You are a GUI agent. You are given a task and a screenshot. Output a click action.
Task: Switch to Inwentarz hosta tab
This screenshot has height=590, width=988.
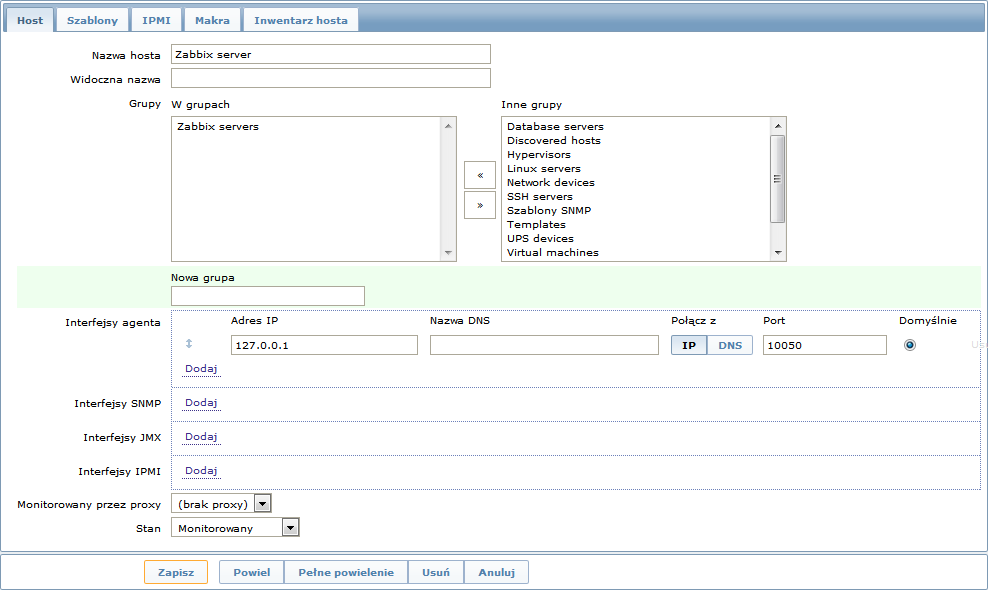(301, 20)
